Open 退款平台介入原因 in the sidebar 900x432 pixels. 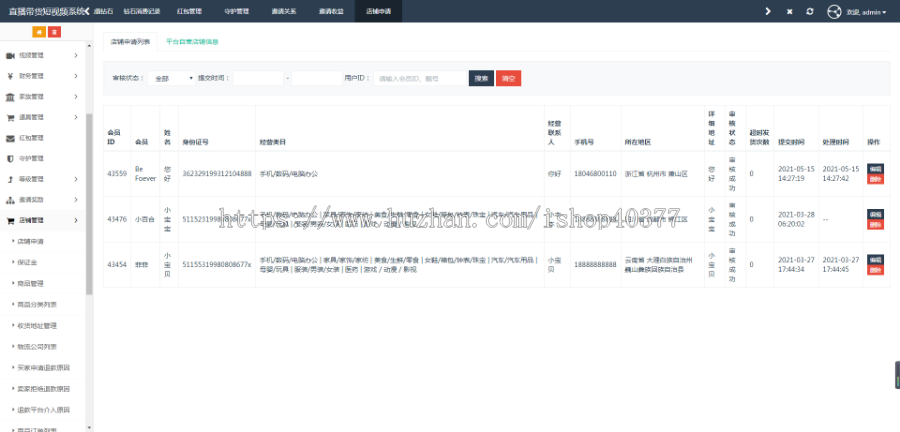[44, 410]
